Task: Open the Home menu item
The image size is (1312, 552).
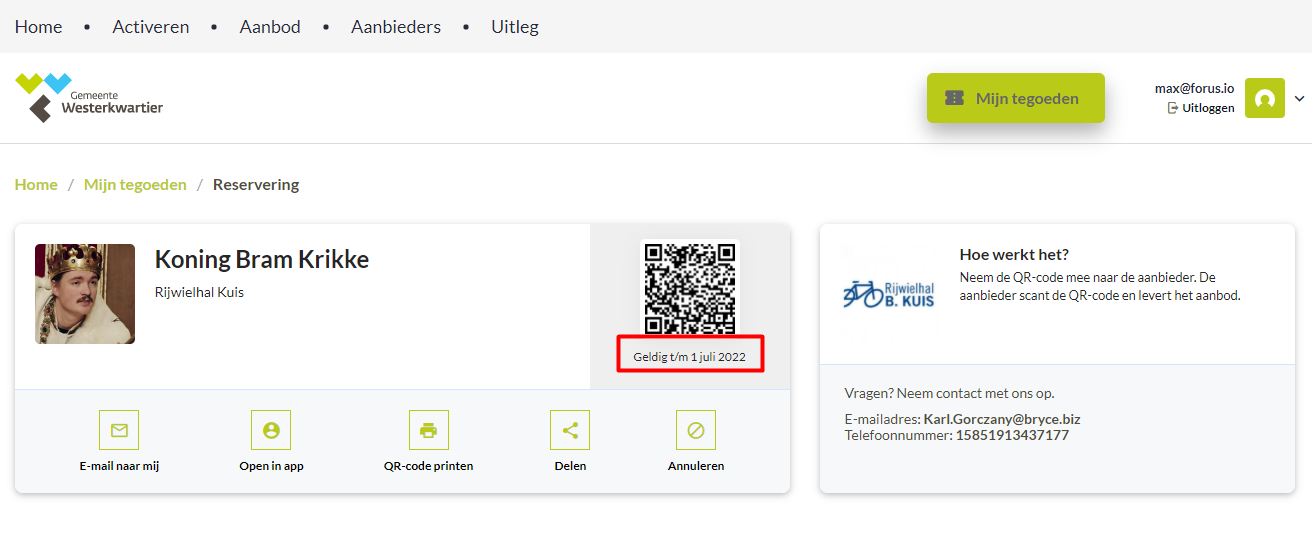Action: coord(38,27)
